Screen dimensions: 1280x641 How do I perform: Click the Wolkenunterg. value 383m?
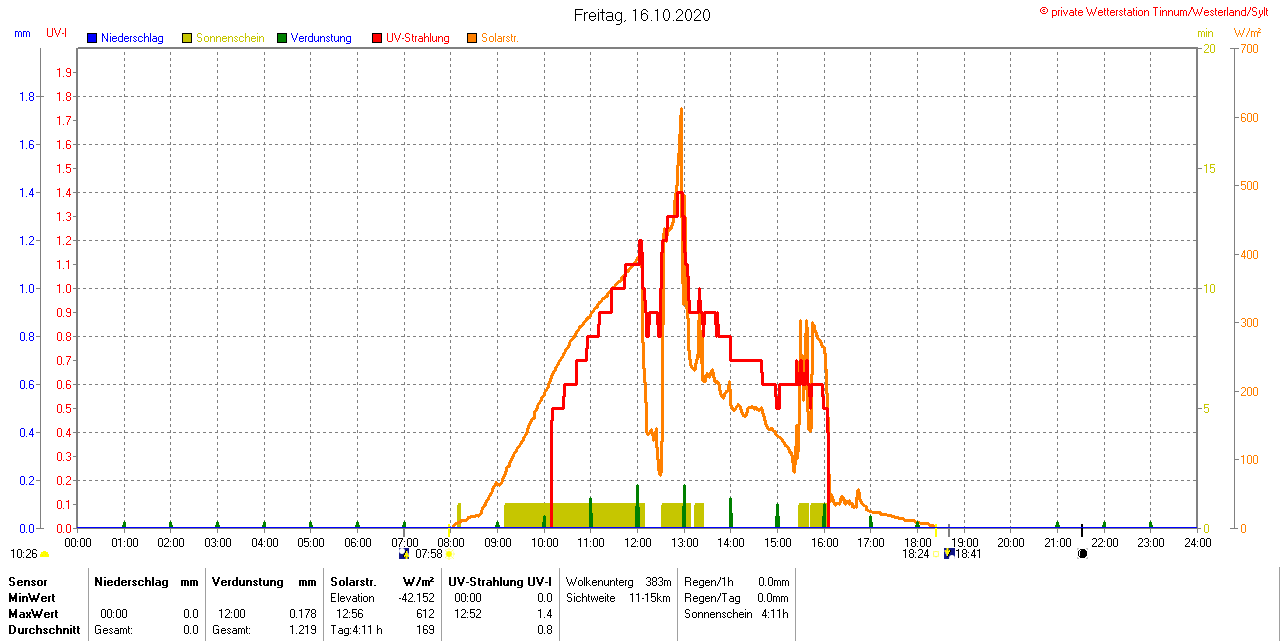click(x=658, y=581)
